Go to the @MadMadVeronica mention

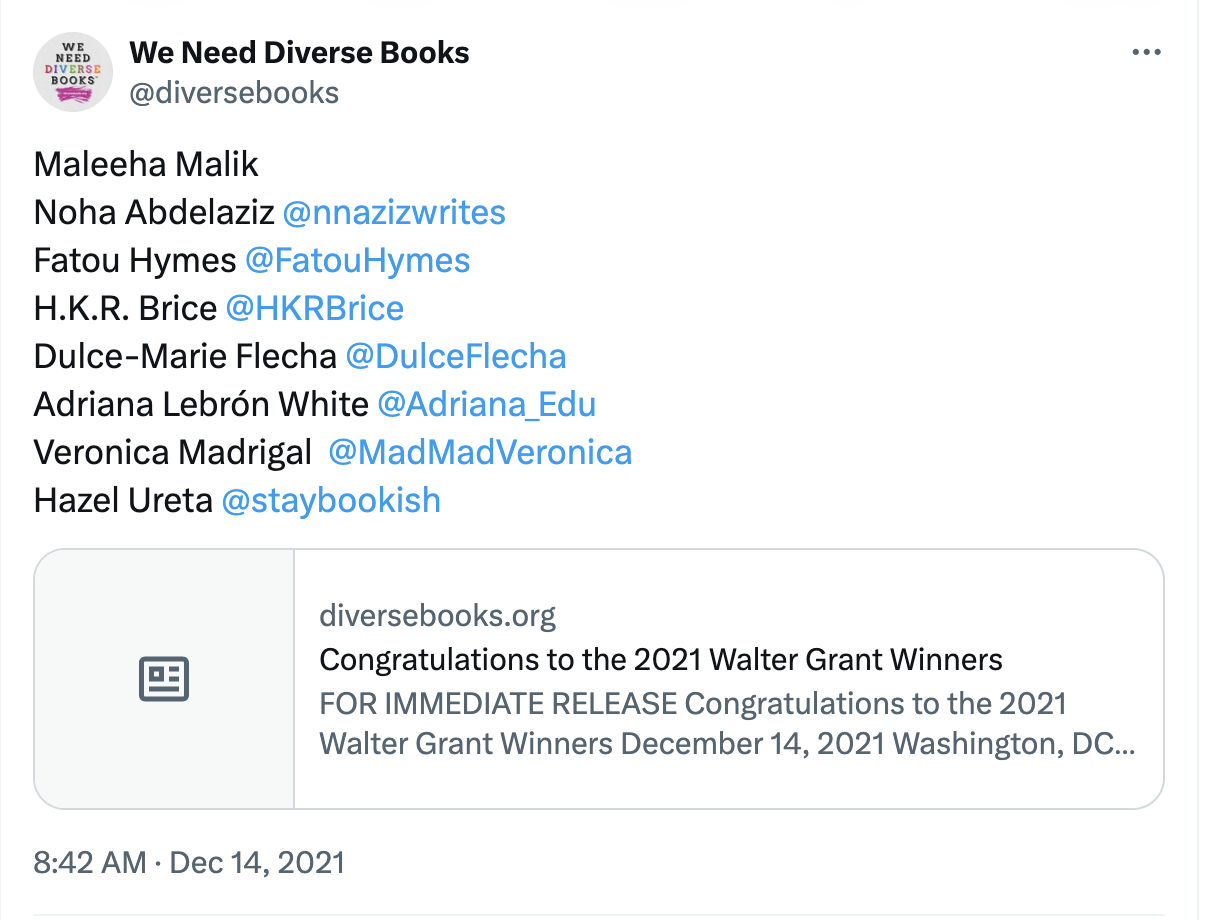(480, 452)
